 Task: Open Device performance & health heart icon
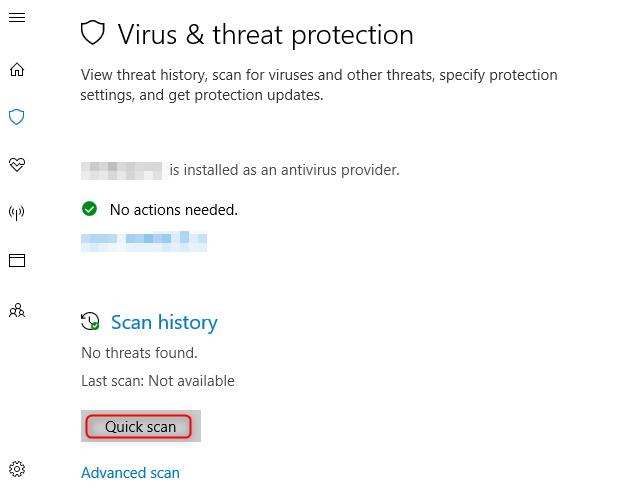16,164
